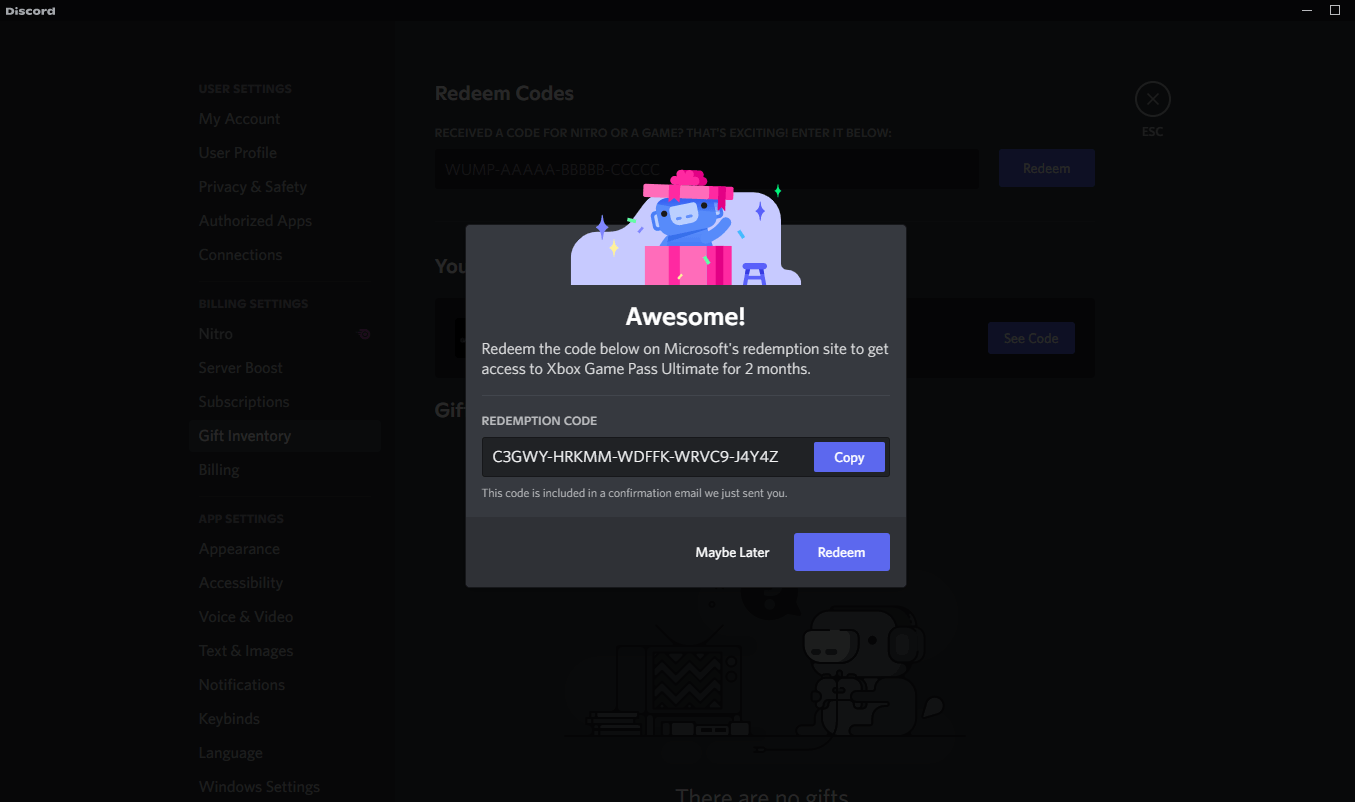Image resolution: width=1355 pixels, height=802 pixels.
Task: Click the confirmation email notice text
Action: (634, 493)
